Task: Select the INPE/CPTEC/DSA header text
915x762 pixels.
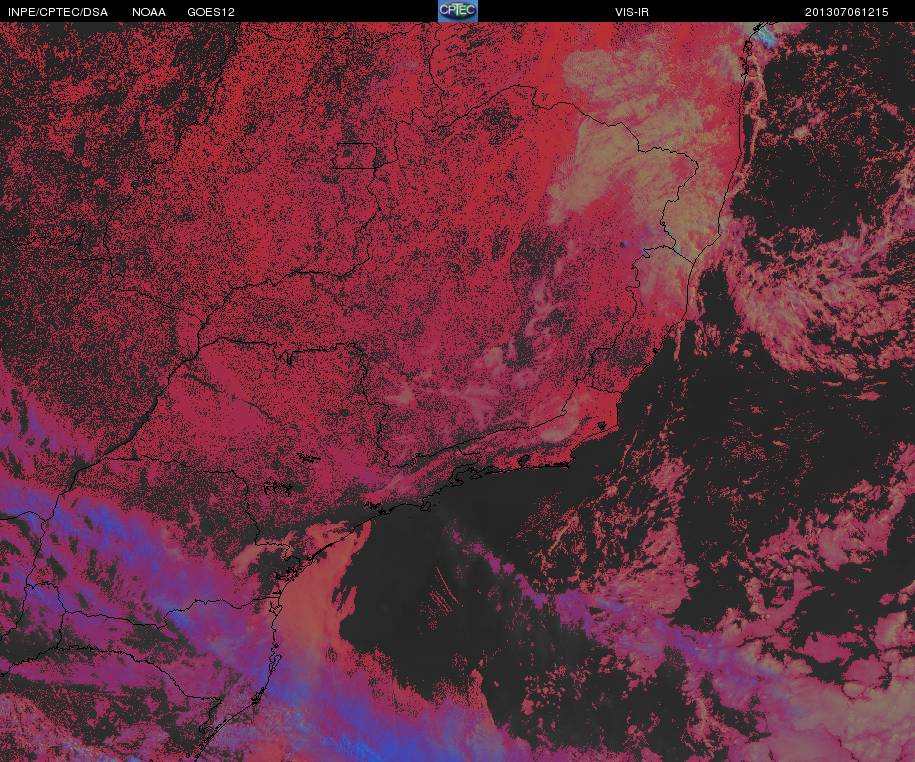Action: [58, 12]
